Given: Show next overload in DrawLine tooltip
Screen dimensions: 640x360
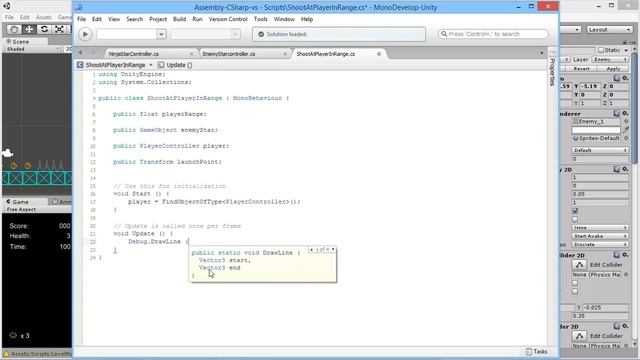Looking at the screenshot, I should coord(333,249).
